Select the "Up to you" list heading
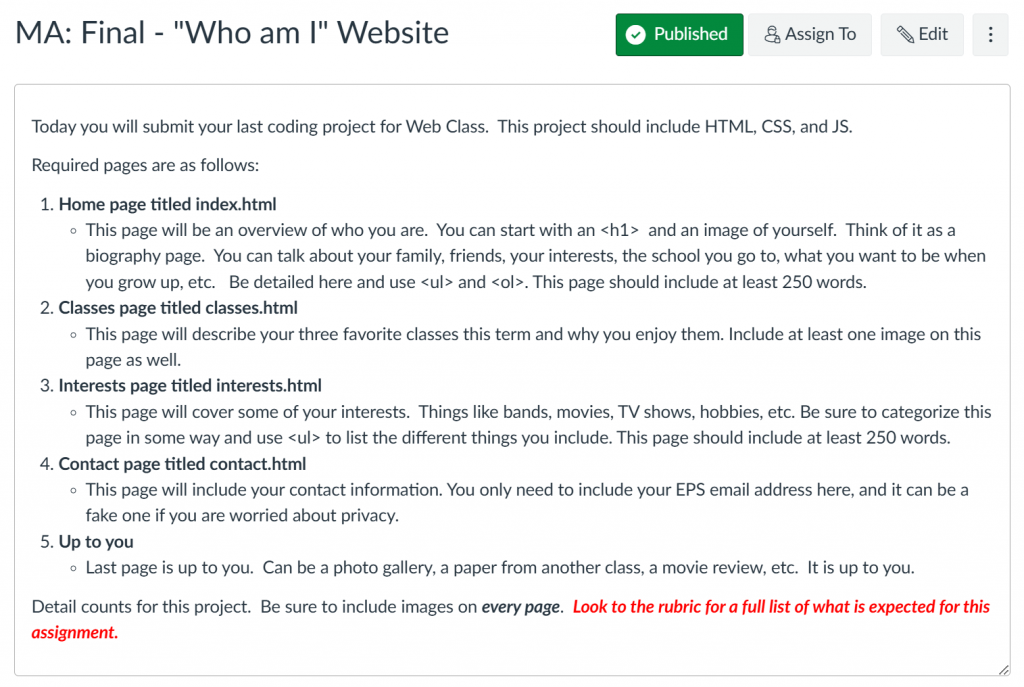 click(x=96, y=542)
